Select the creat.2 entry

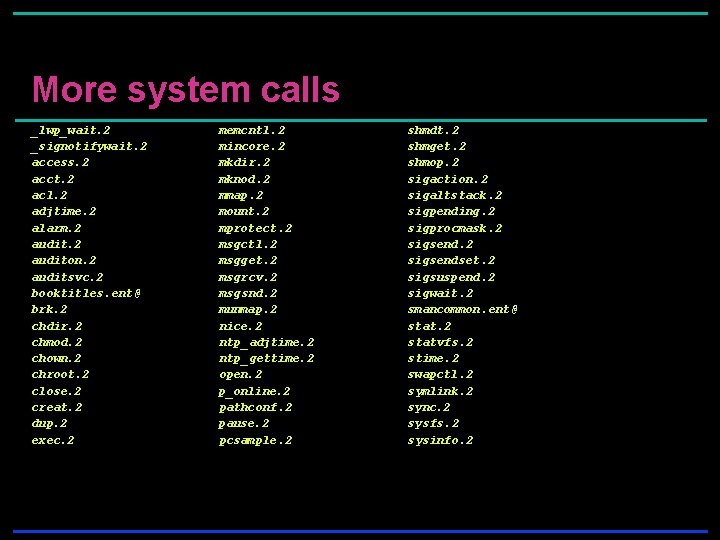(x=56, y=408)
